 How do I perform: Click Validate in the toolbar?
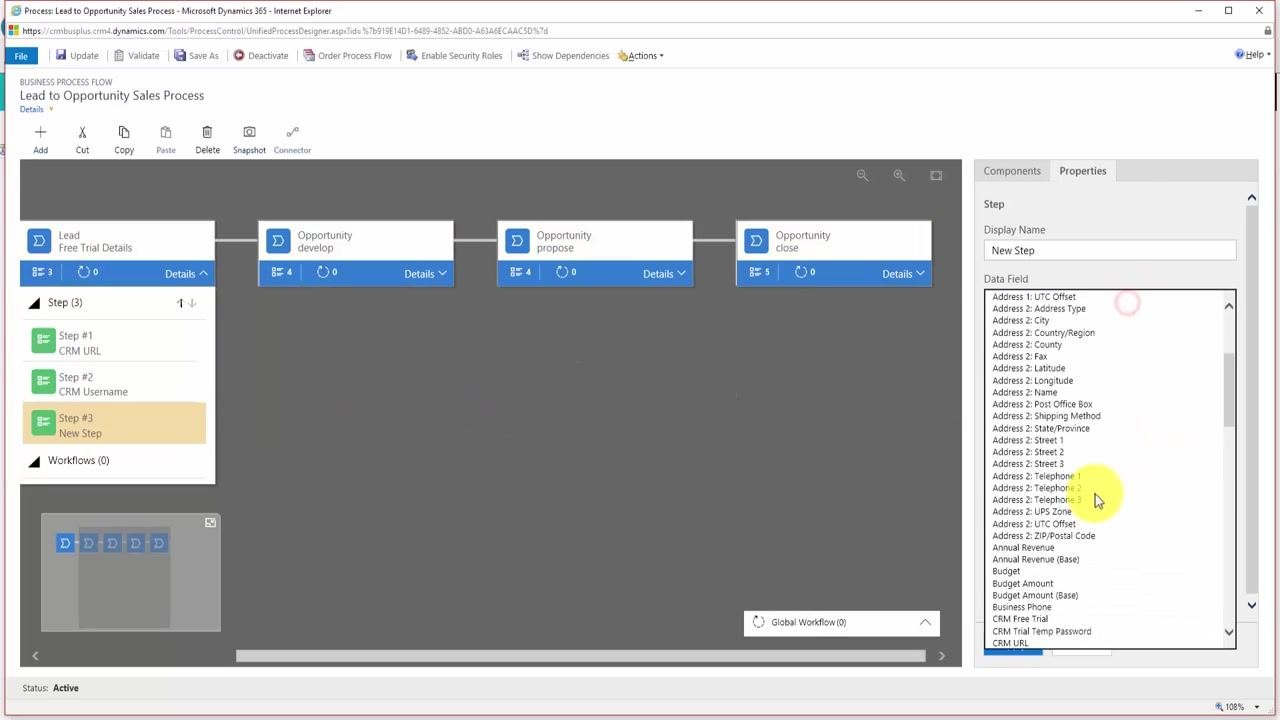(136, 56)
